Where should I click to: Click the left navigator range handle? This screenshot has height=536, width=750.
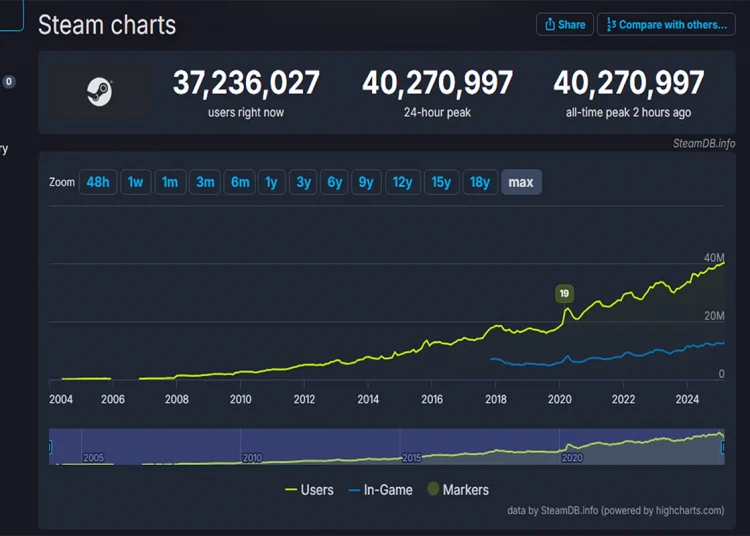click(50, 447)
